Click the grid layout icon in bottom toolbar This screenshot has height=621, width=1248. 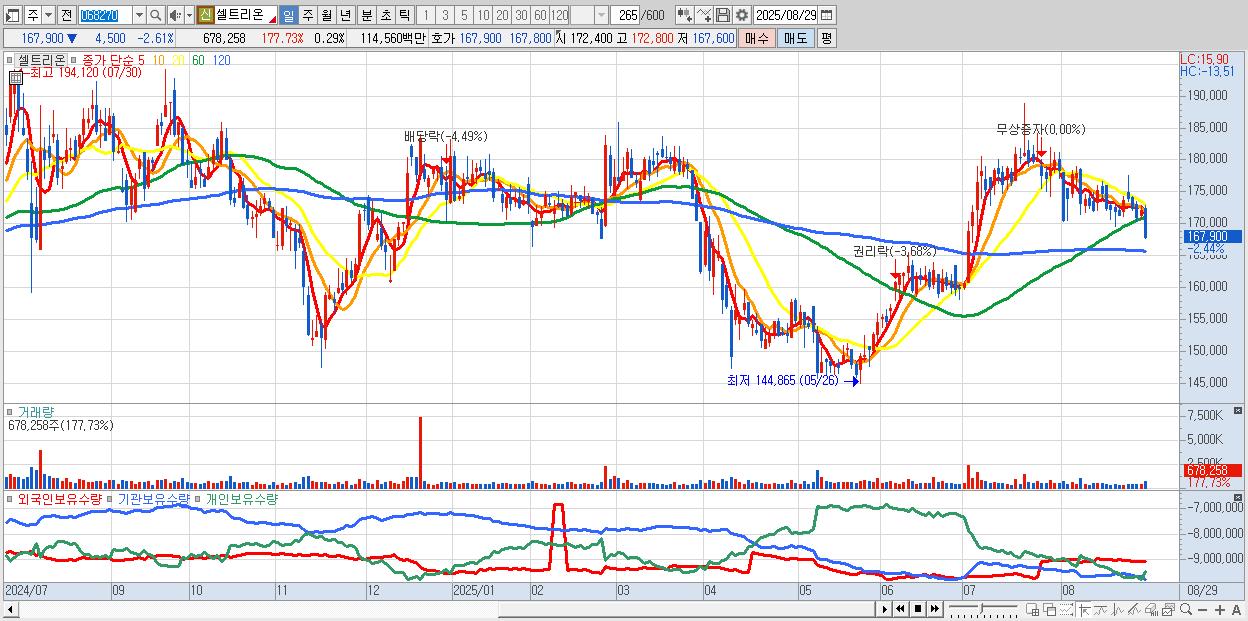click(x=1033, y=610)
